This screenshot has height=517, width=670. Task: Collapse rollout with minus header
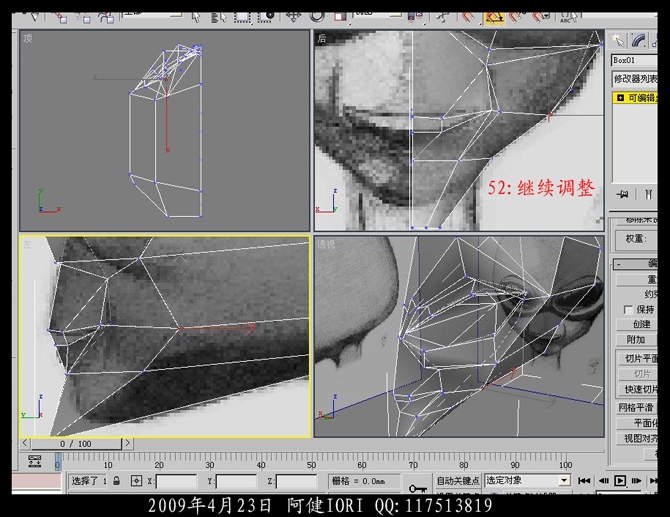(635, 264)
